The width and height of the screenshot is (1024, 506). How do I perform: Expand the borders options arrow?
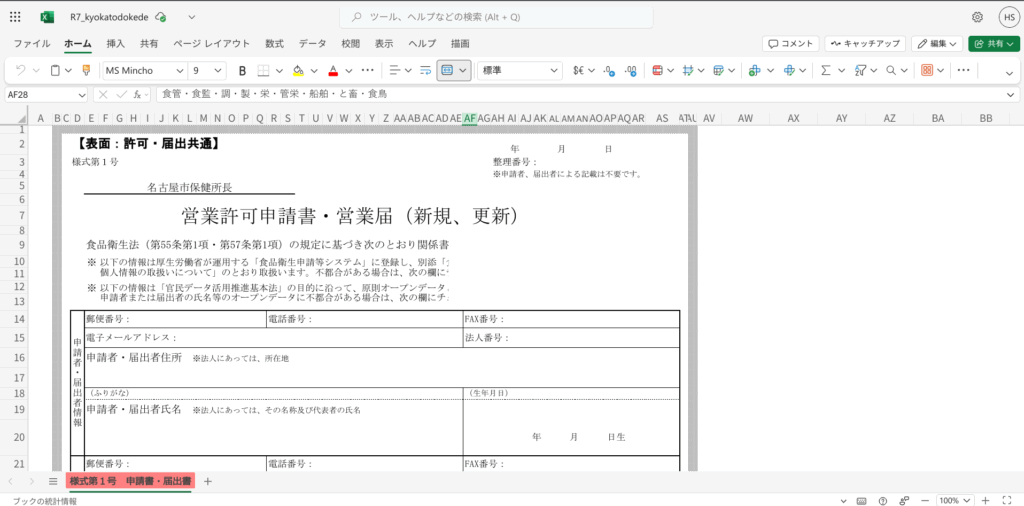click(280, 71)
